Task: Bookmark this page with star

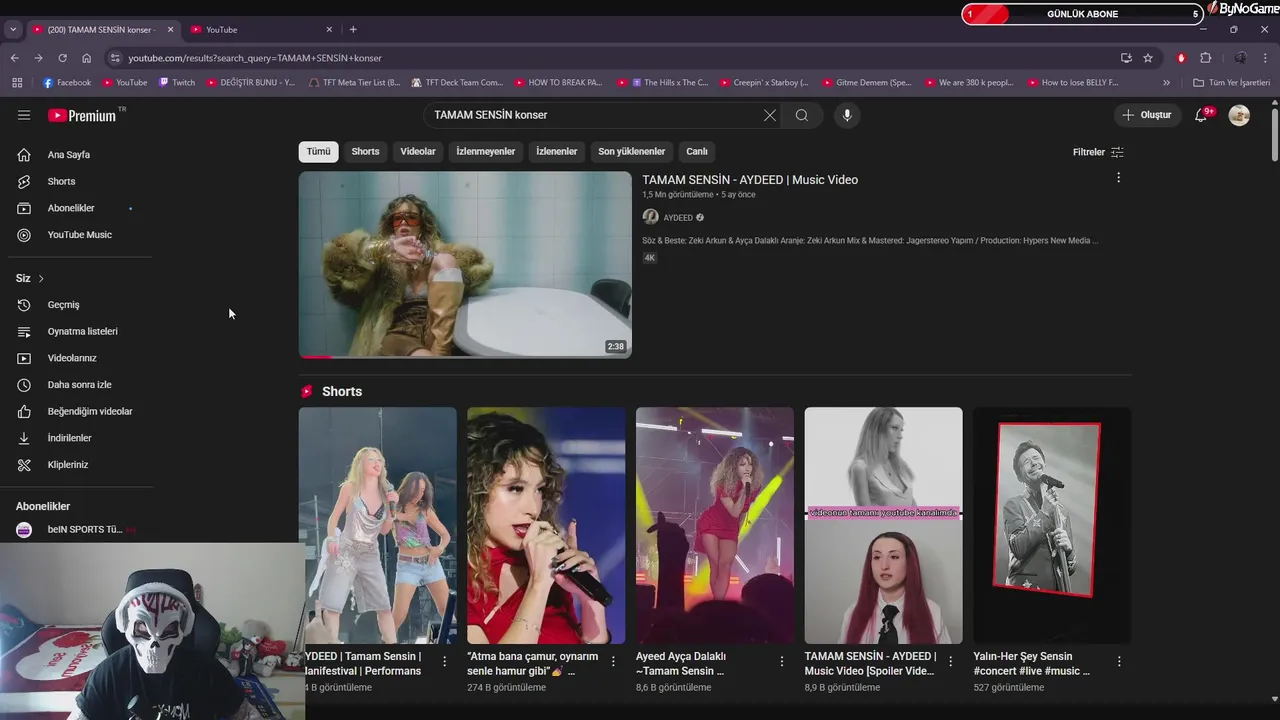Action: tap(1148, 58)
